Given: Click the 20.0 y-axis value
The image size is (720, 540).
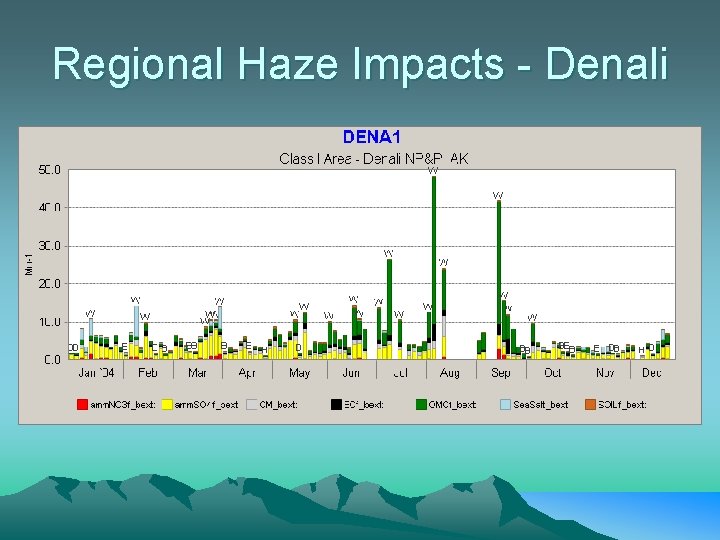Looking at the screenshot, I should coord(50,284).
